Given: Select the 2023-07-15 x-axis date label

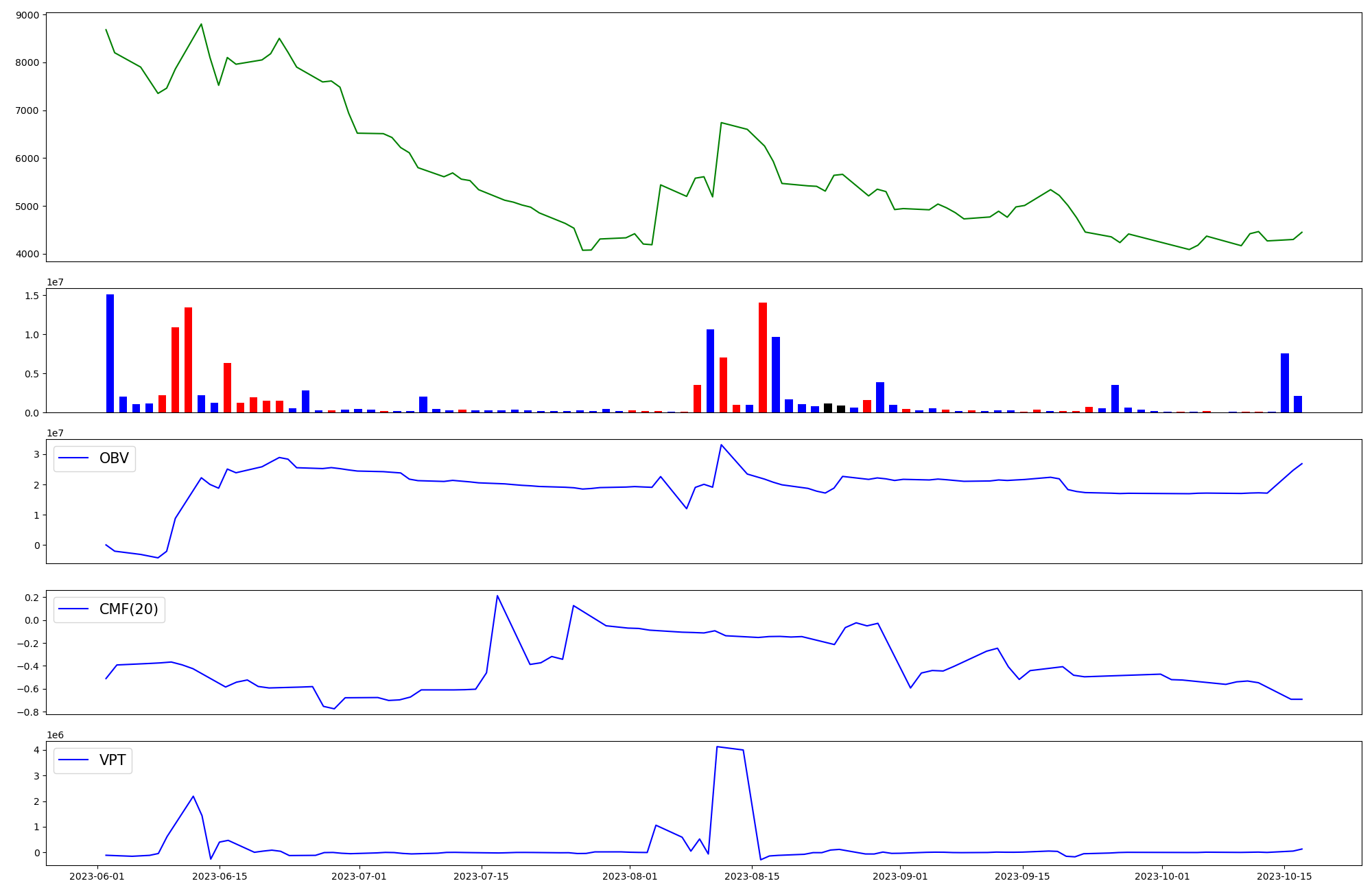Looking at the screenshot, I should 481,876.
